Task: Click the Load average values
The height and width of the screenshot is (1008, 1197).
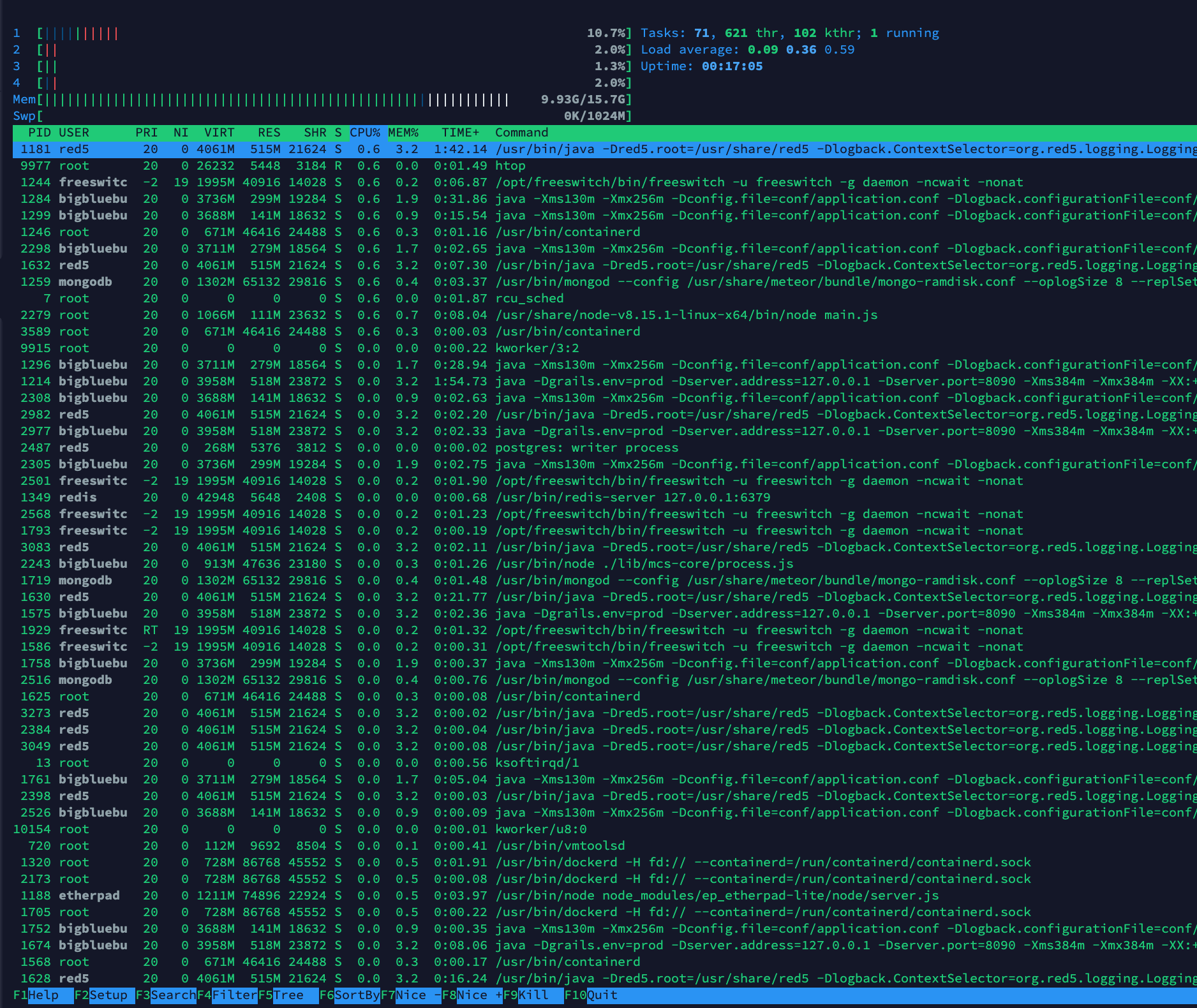Action: point(801,50)
